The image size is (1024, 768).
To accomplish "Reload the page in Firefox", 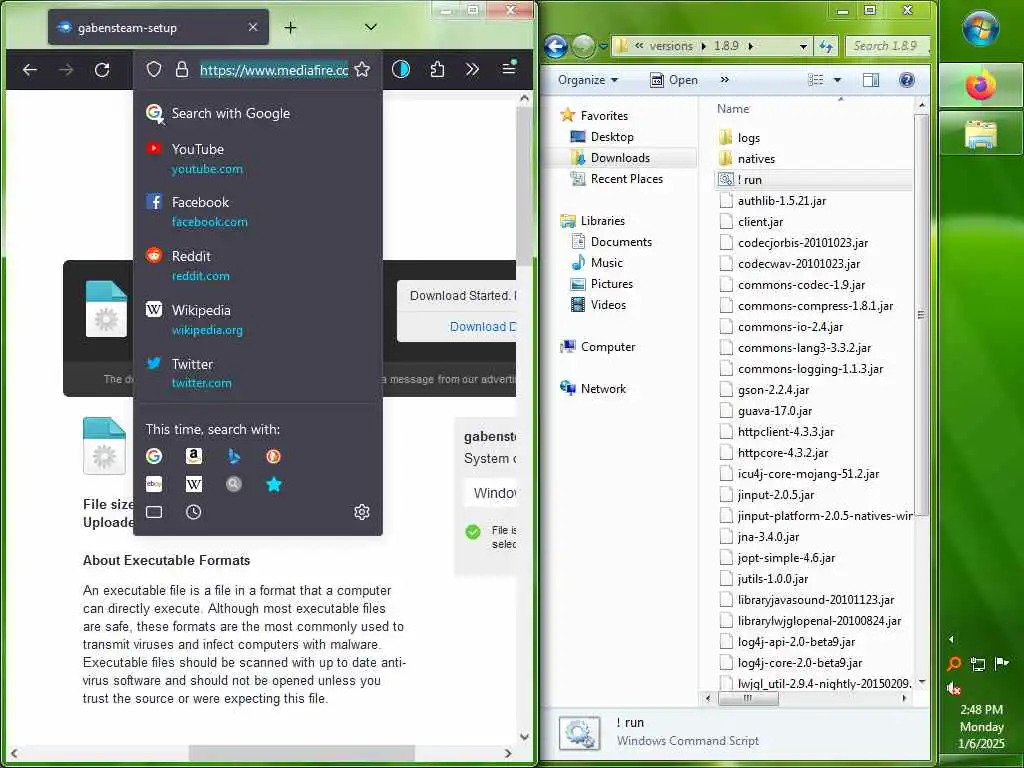I will pyautogui.click(x=102, y=70).
